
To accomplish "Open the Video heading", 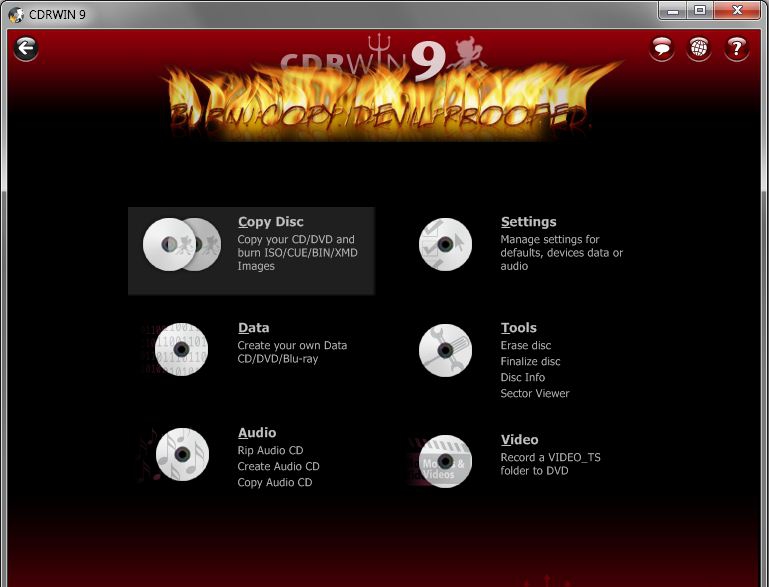I will (519, 439).
